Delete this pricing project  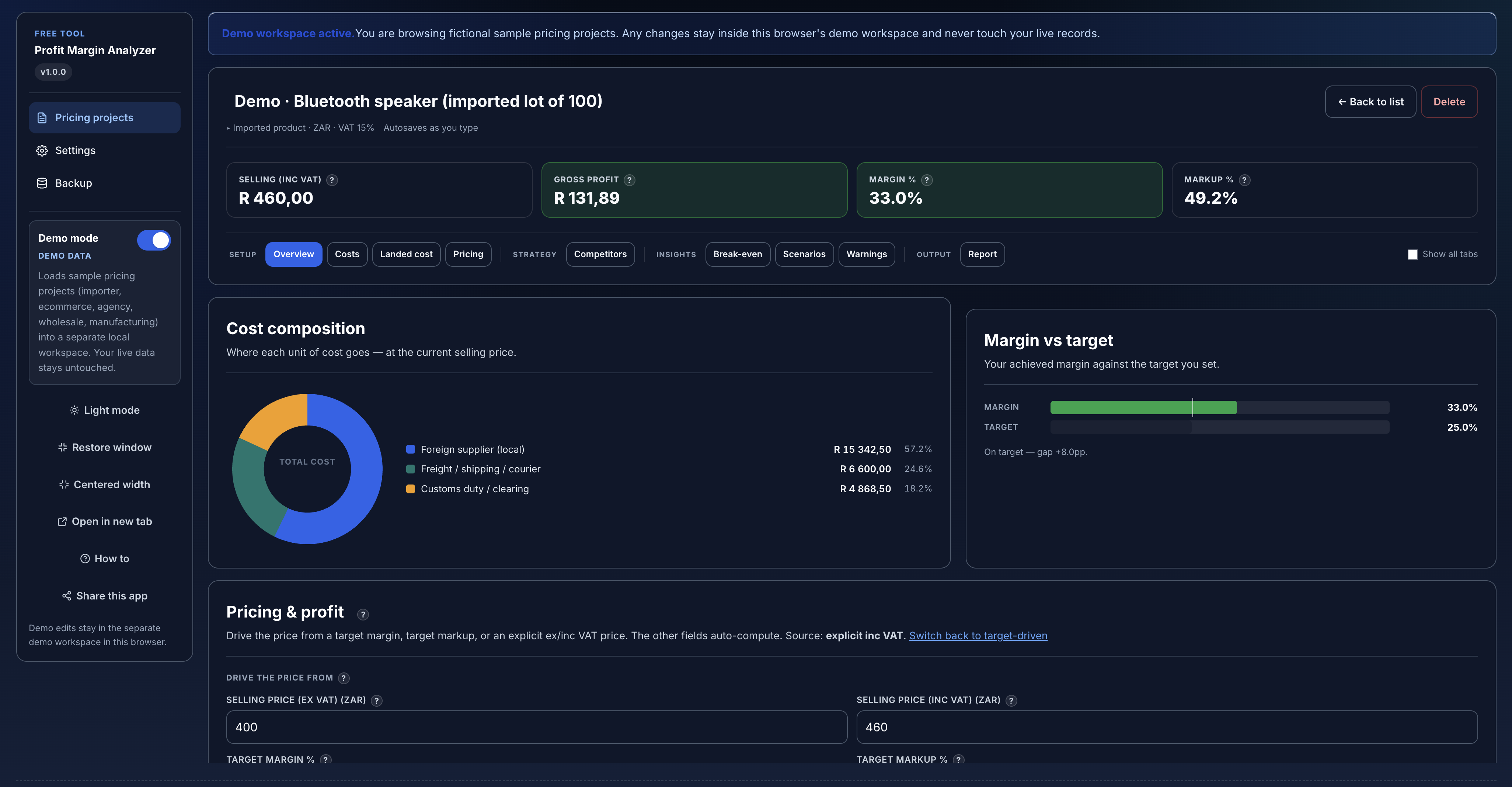[1449, 102]
